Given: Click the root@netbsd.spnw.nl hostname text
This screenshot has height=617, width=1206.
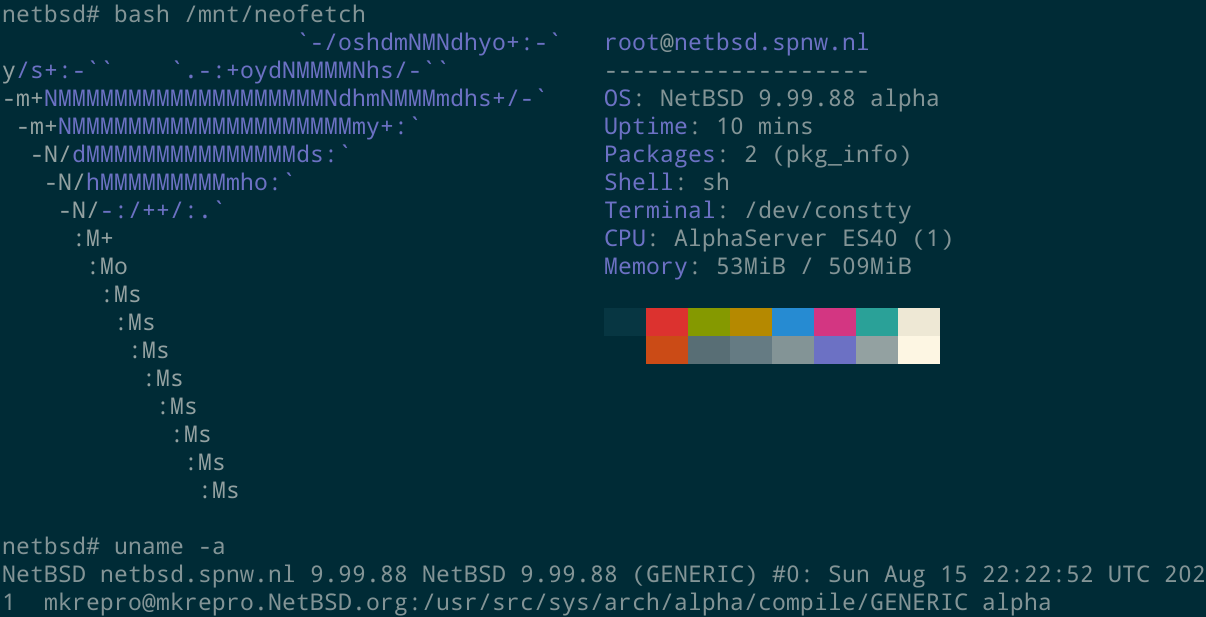Looking at the screenshot, I should (738, 42).
